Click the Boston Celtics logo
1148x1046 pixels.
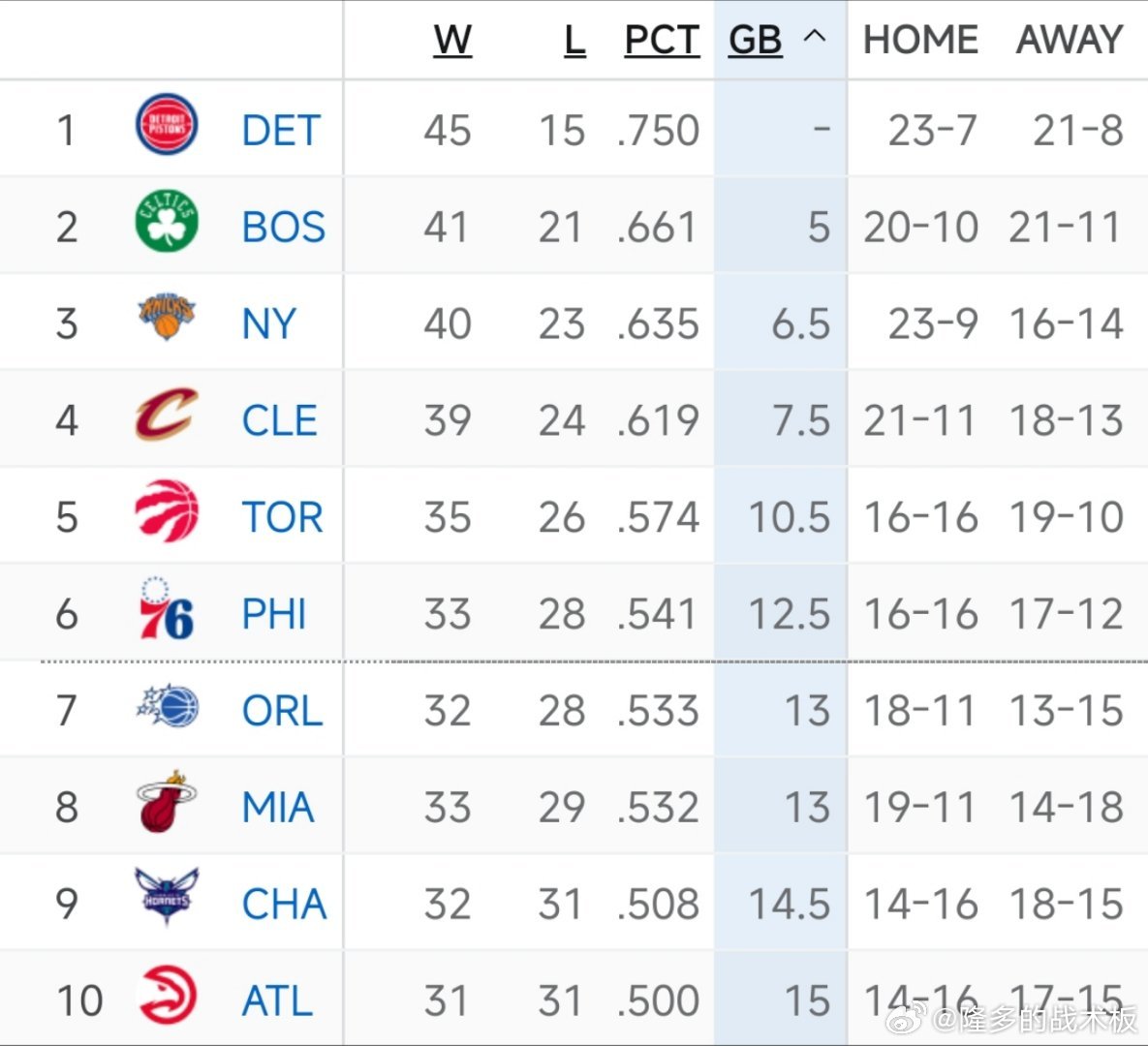(167, 225)
